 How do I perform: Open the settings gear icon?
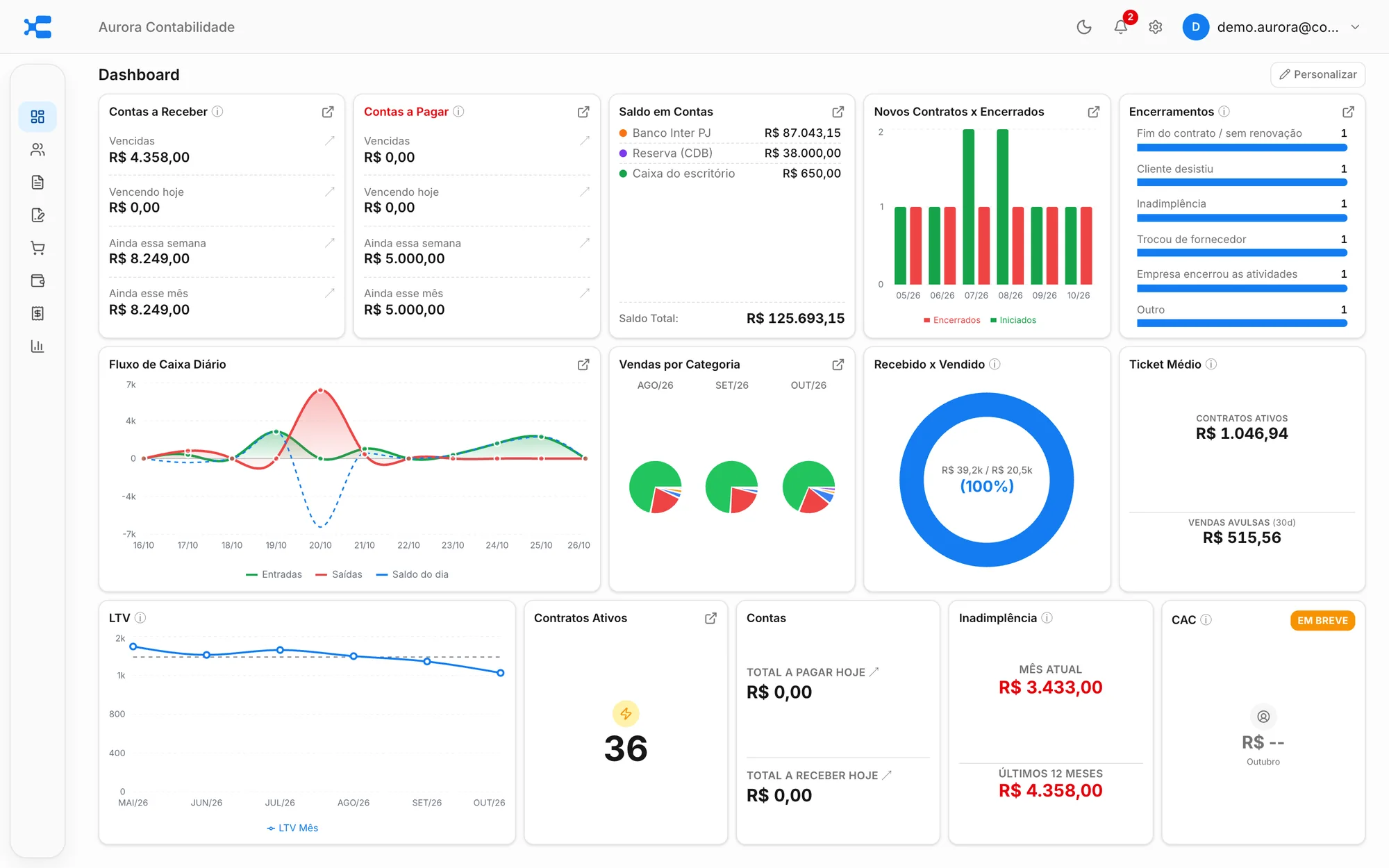tap(1156, 27)
